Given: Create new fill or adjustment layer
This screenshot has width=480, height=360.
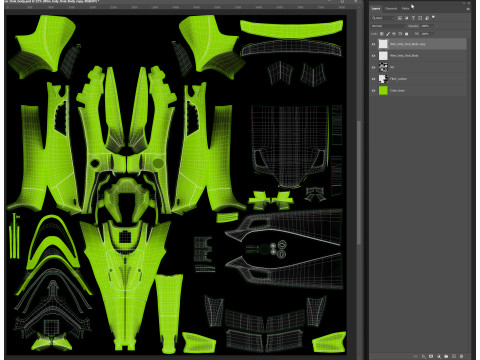Looking at the screenshot, I should (439, 356).
